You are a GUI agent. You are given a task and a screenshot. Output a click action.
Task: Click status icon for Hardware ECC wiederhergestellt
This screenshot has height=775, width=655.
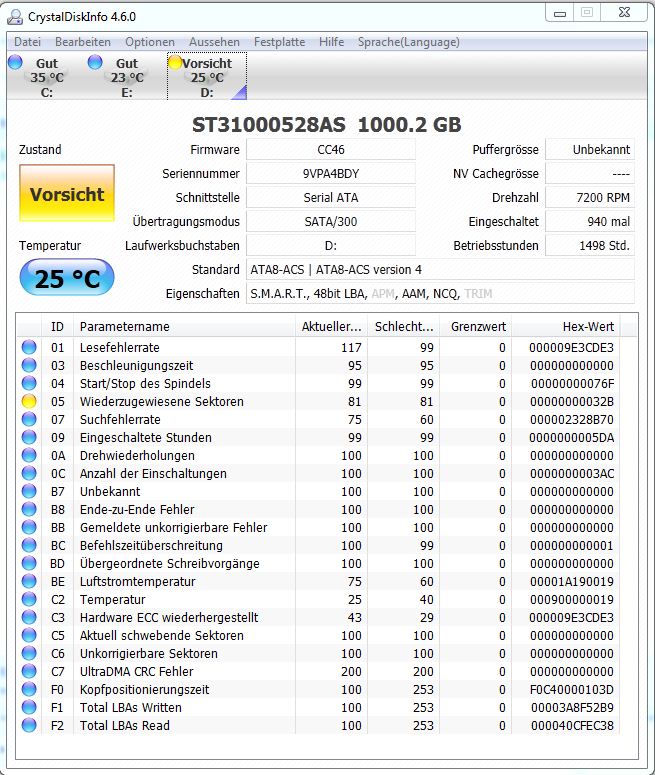(29, 617)
